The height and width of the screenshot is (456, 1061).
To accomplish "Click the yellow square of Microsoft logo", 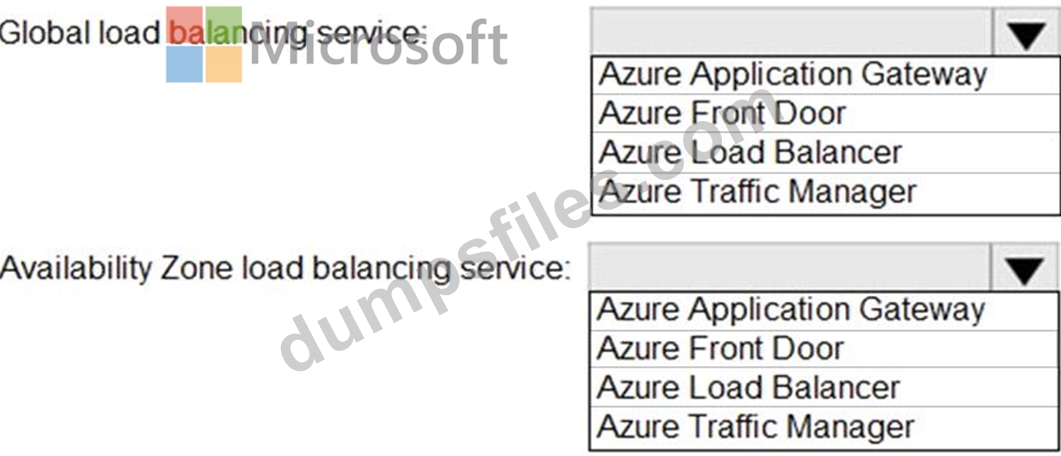I will click(224, 64).
